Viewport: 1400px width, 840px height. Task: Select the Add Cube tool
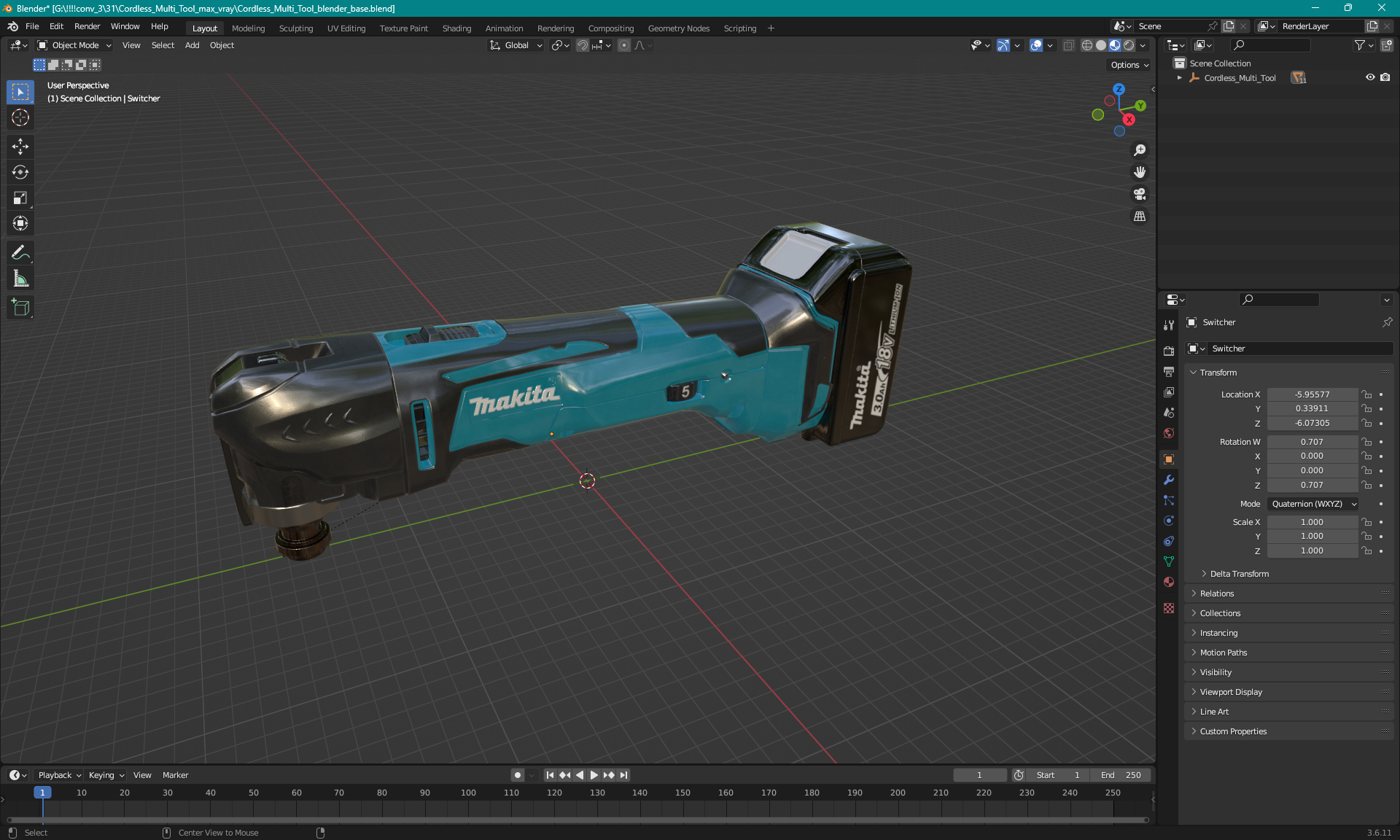point(20,307)
